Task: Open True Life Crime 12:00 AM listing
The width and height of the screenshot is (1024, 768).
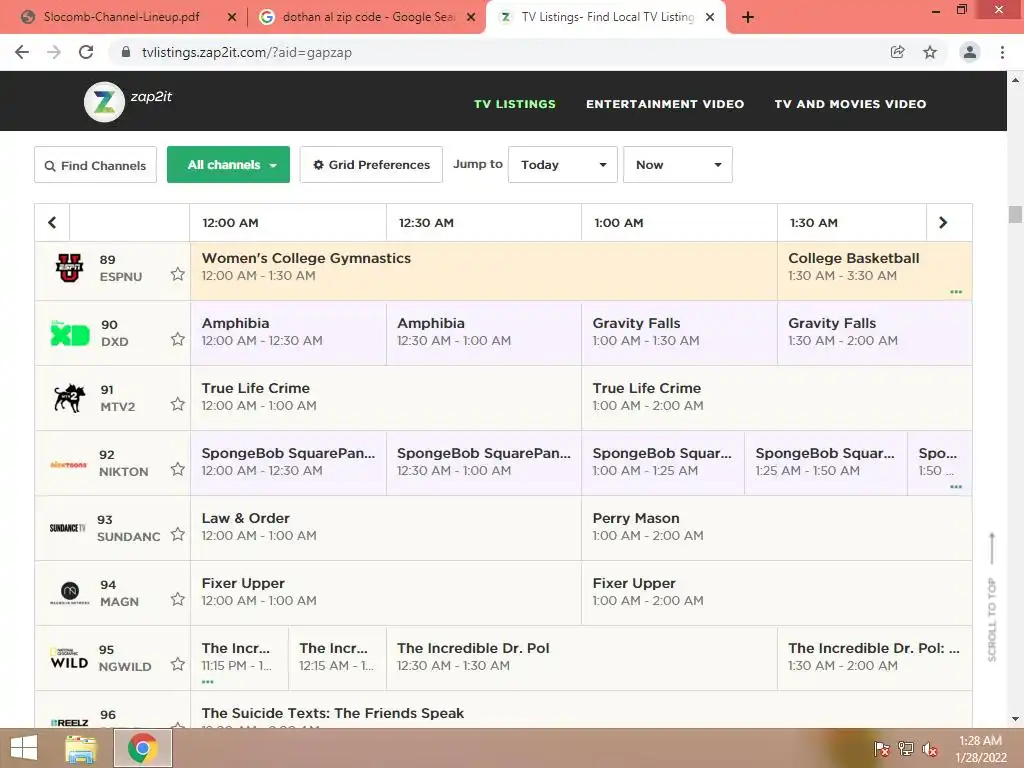Action: point(386,398)
